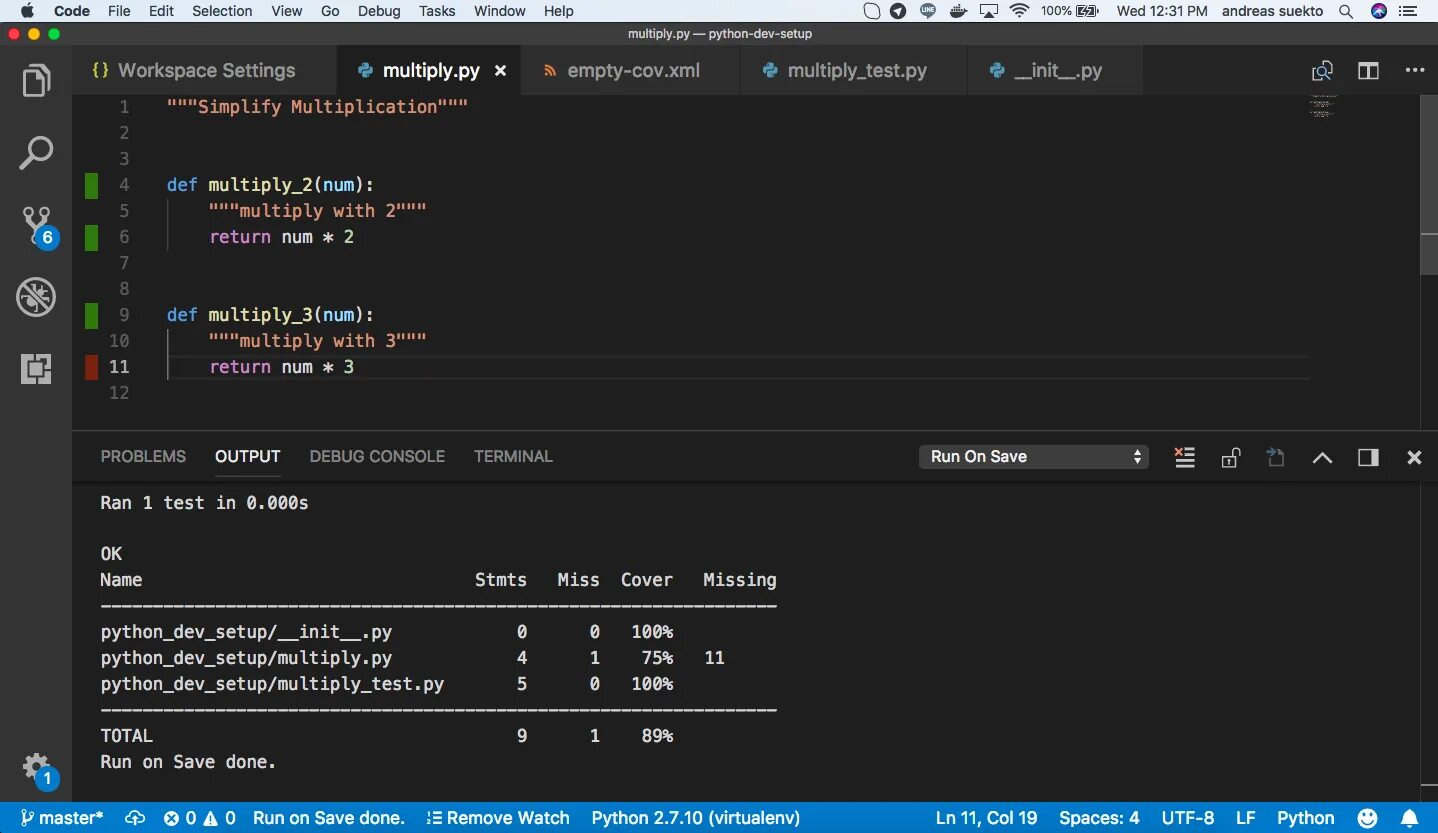Close the bottom panel
The height and width of the screenshot is (833, 1438).
(x=1414, y=457)
